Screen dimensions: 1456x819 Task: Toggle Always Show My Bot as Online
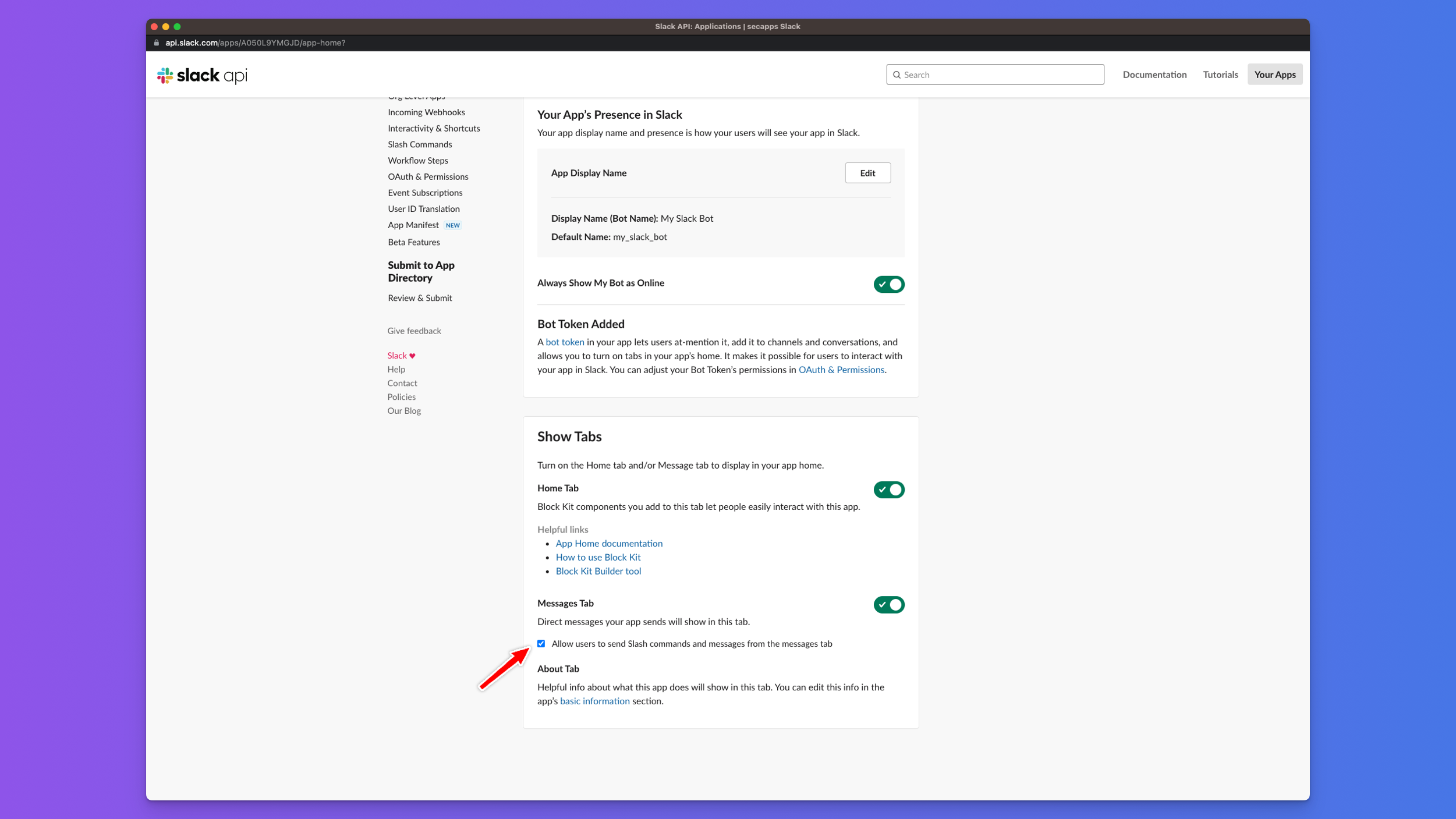click(888, 284)
